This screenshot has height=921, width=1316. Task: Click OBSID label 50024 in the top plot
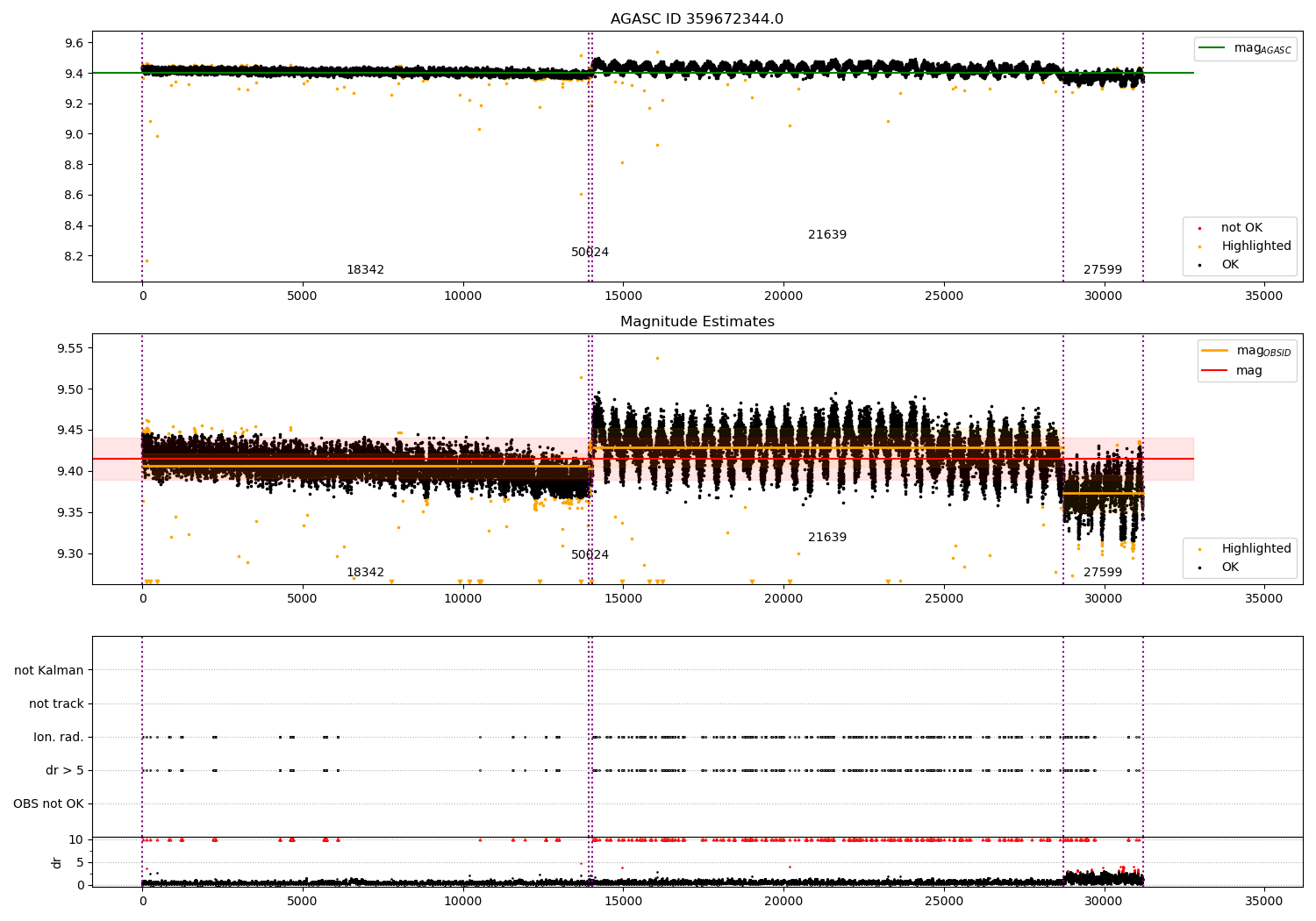click(x=590, y=253)
